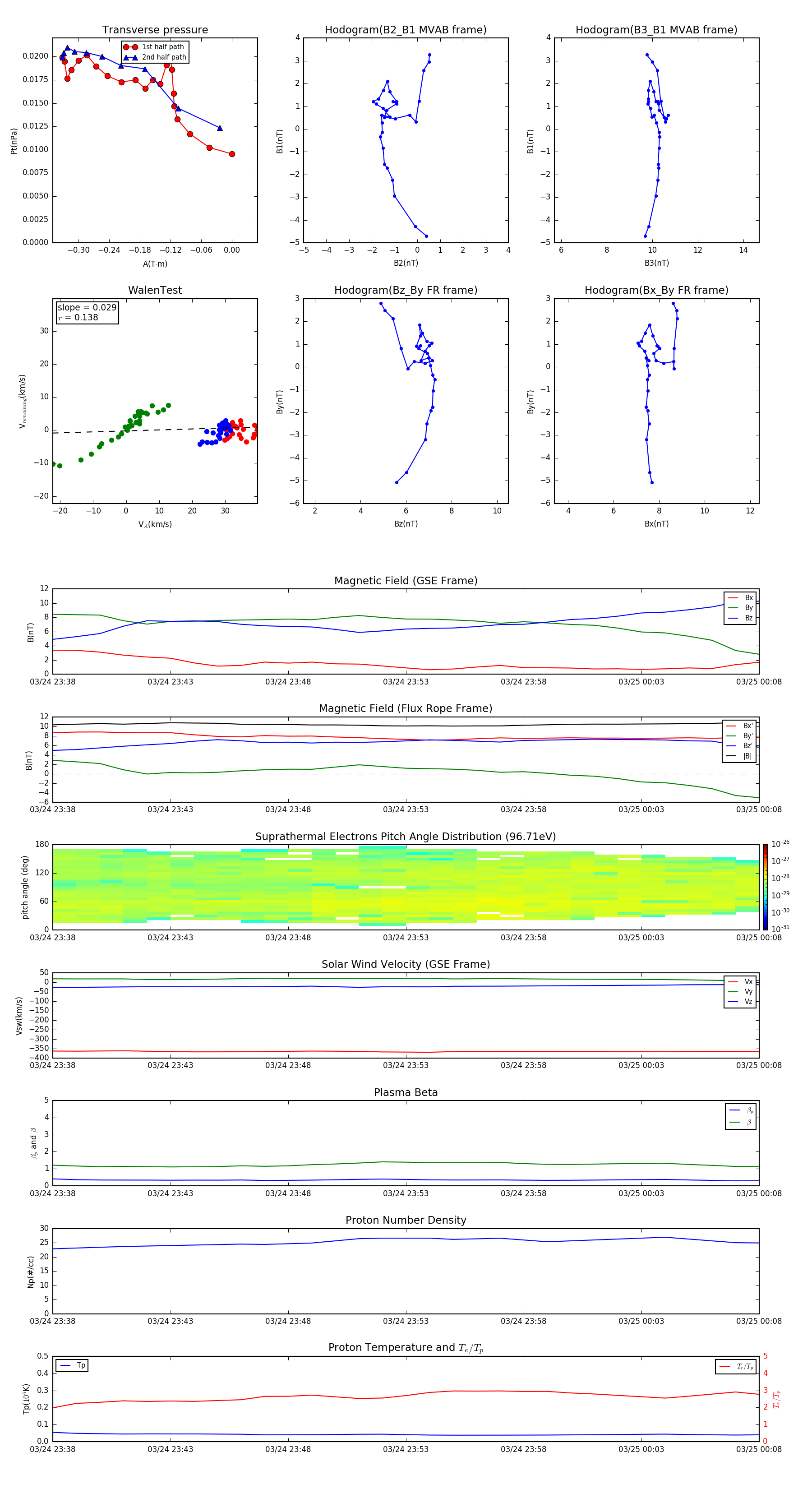Click the 'B3(nT)' x-axis label

coord(656,264)
